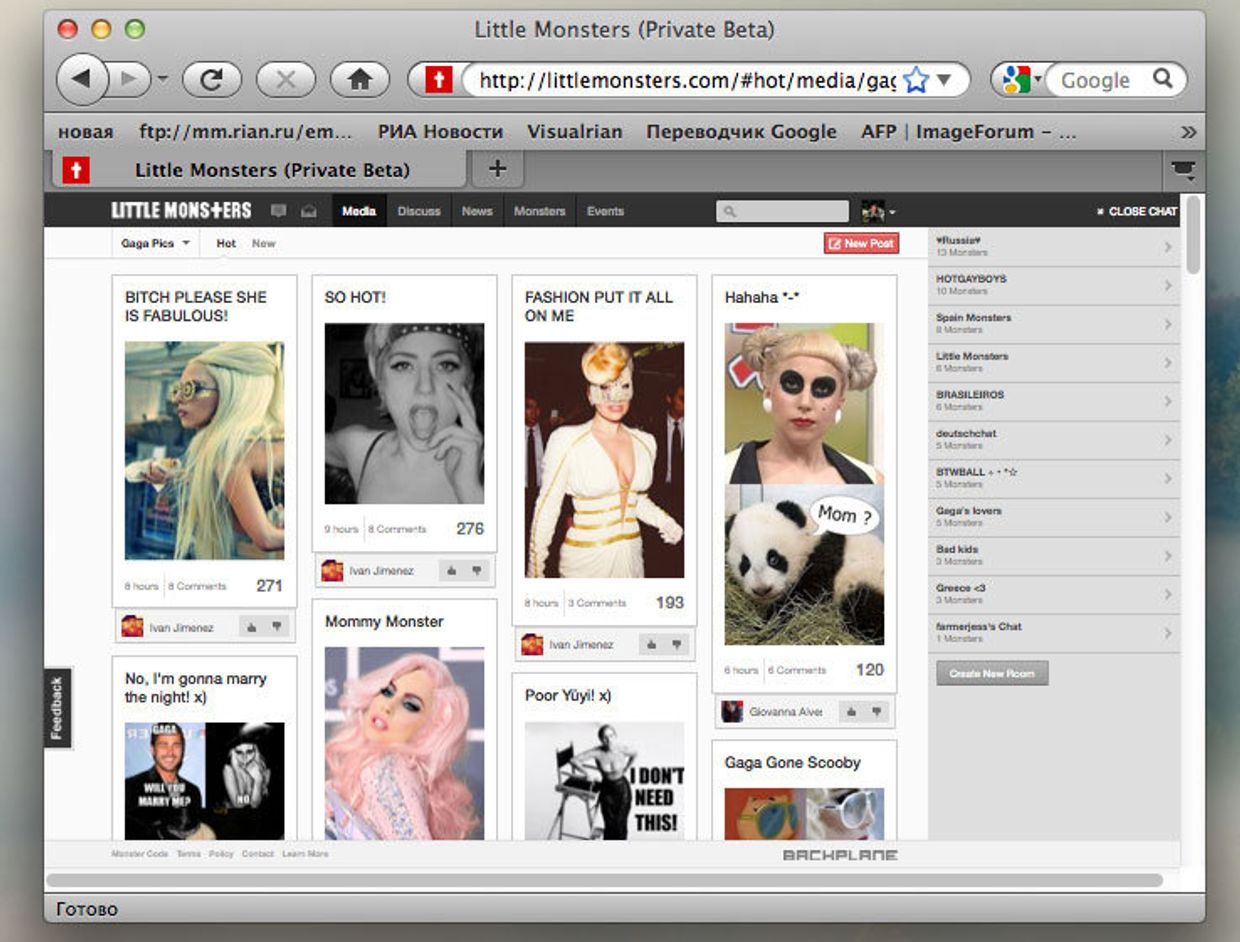This screenshot has height=942, width=1240.
Task: Click the site favicon in the address bar
Action: click(439, 80)
